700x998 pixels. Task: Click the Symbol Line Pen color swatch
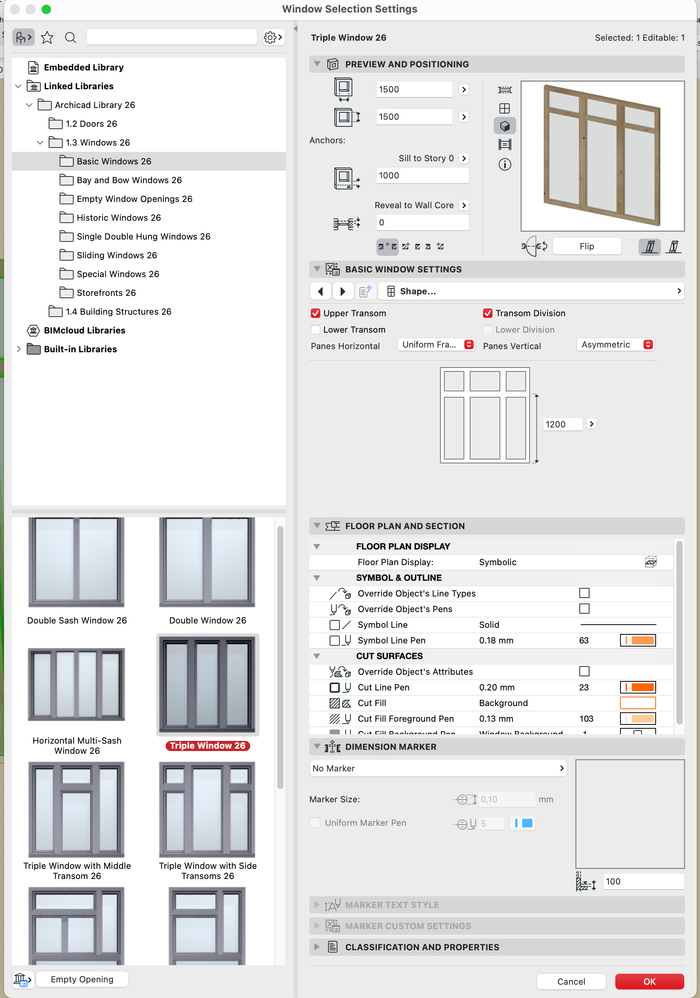pos(638,640)
